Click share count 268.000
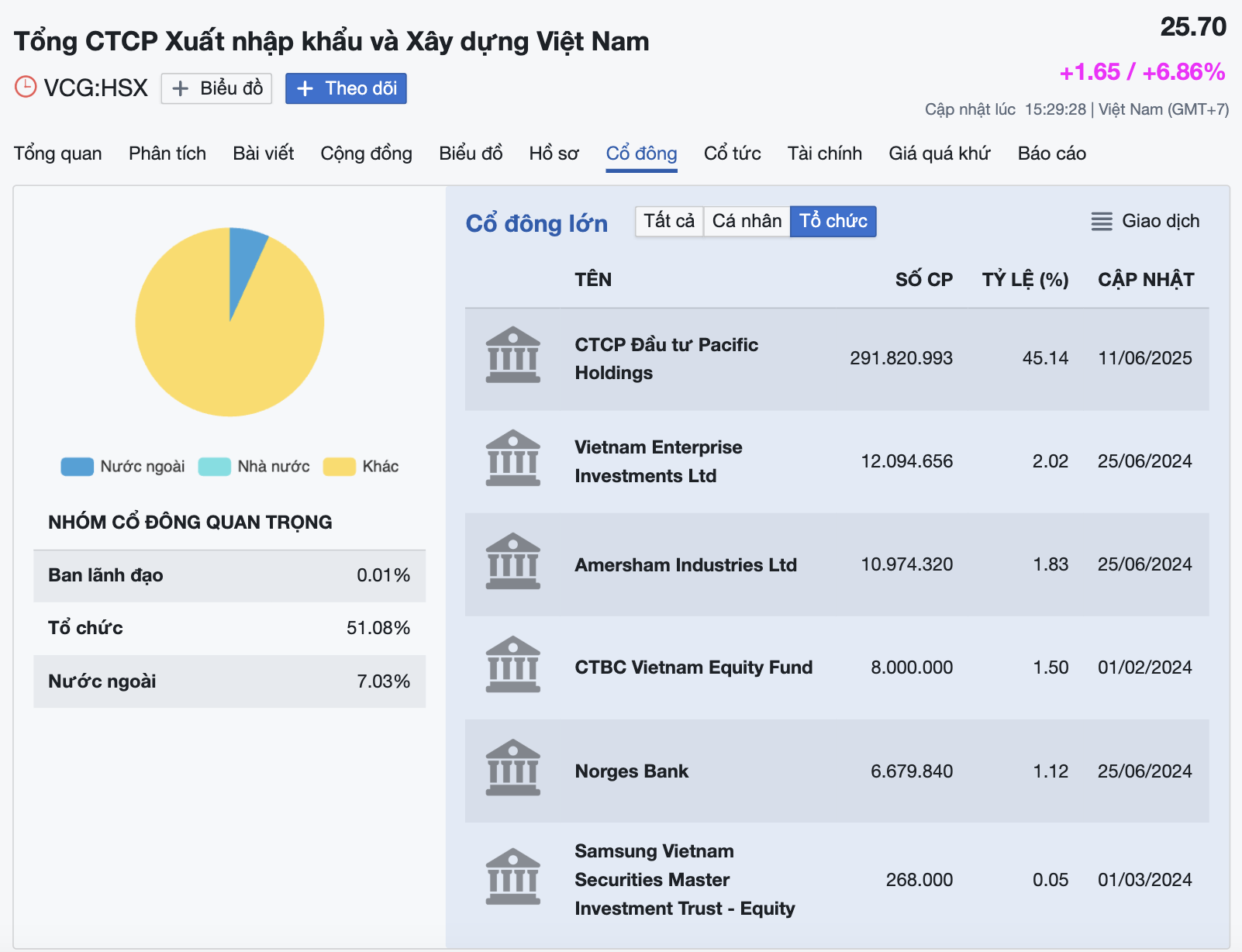Screen dimensions: 1242x952 click(919, 880)
